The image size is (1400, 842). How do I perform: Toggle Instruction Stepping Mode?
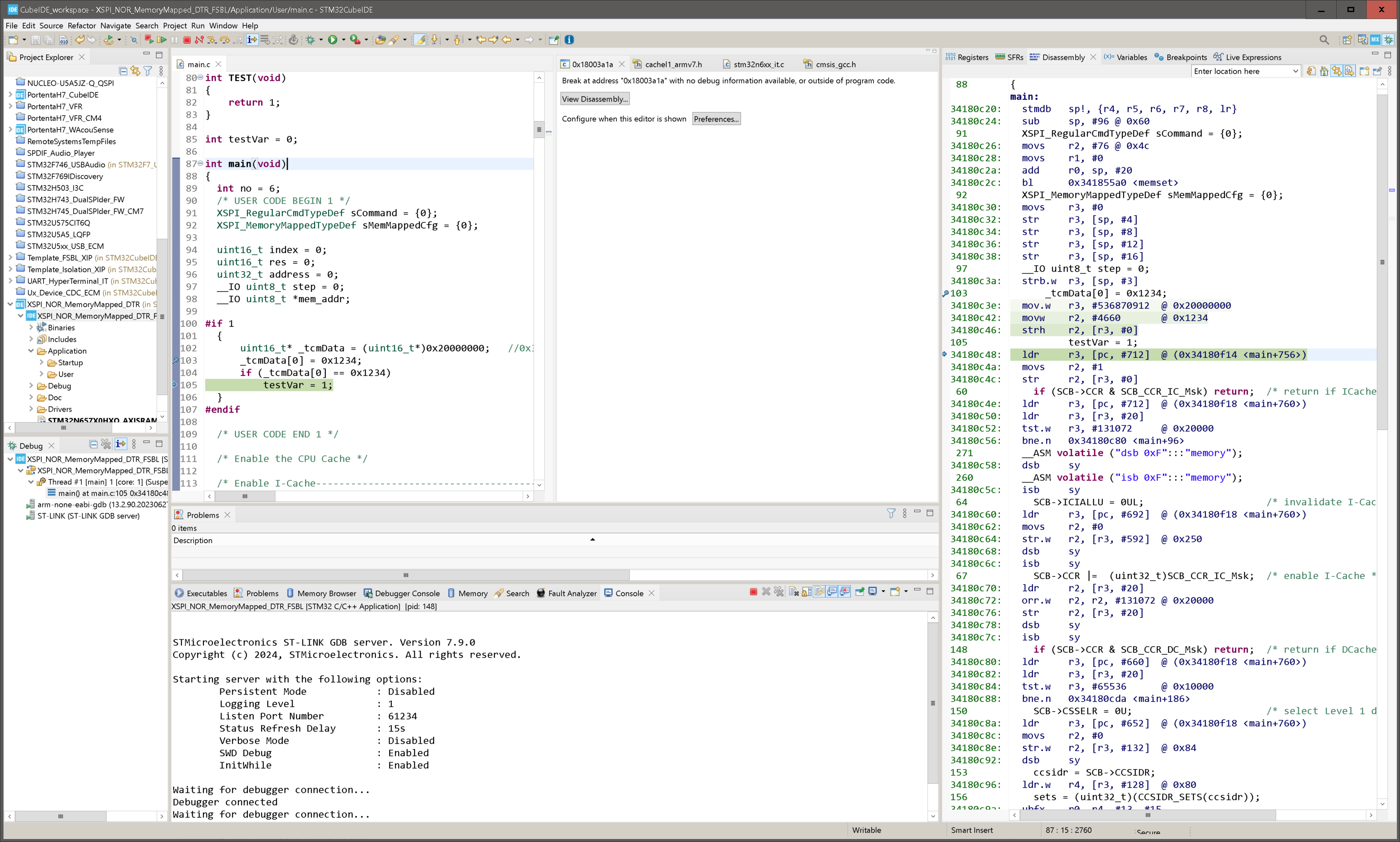[x=252, y=40]
